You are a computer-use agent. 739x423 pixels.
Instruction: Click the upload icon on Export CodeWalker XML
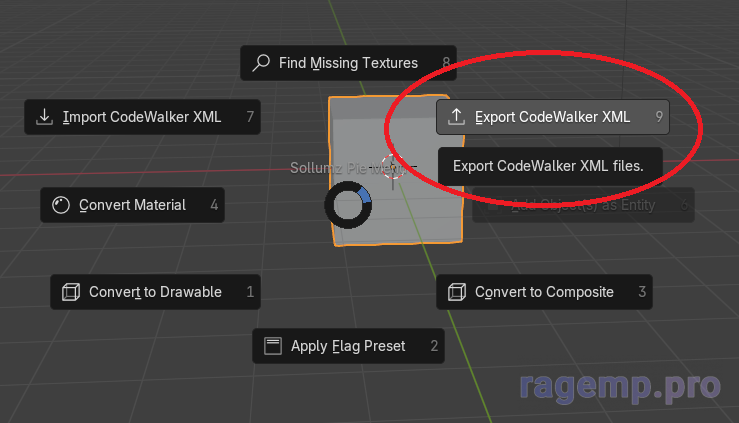pyautogui.click(x=457, y=117)
